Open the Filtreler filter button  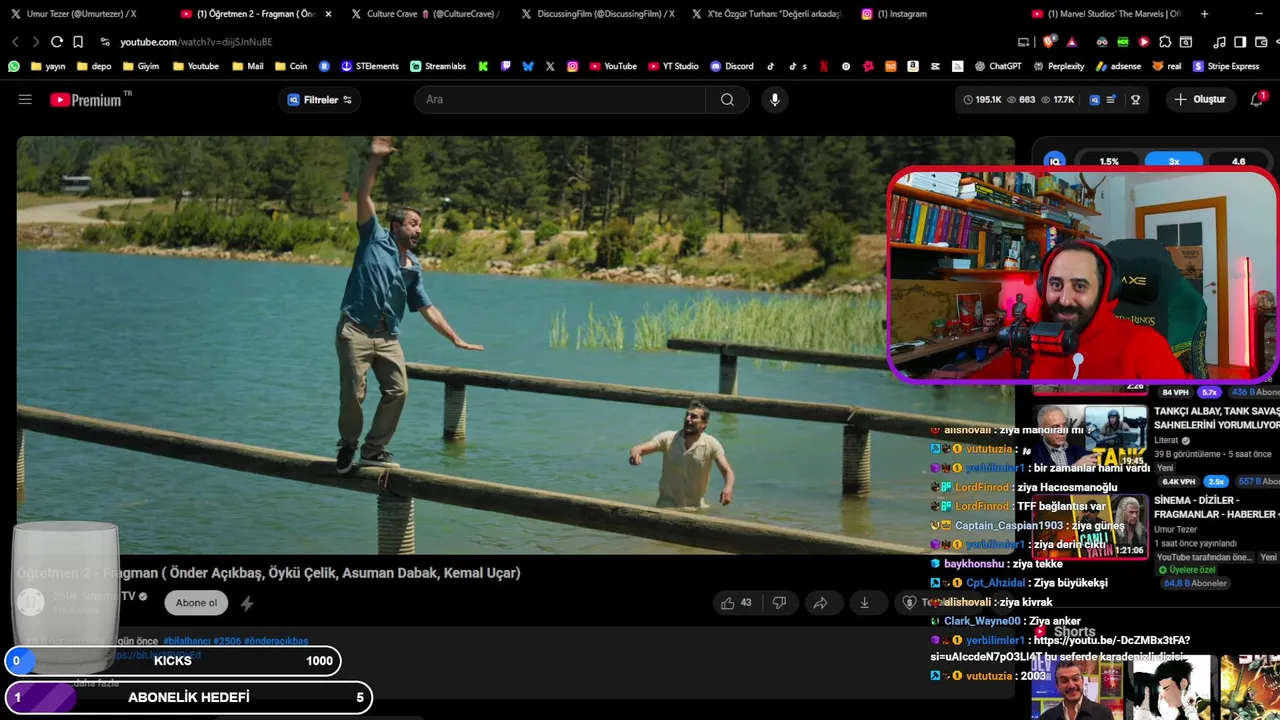pos(320,100)
